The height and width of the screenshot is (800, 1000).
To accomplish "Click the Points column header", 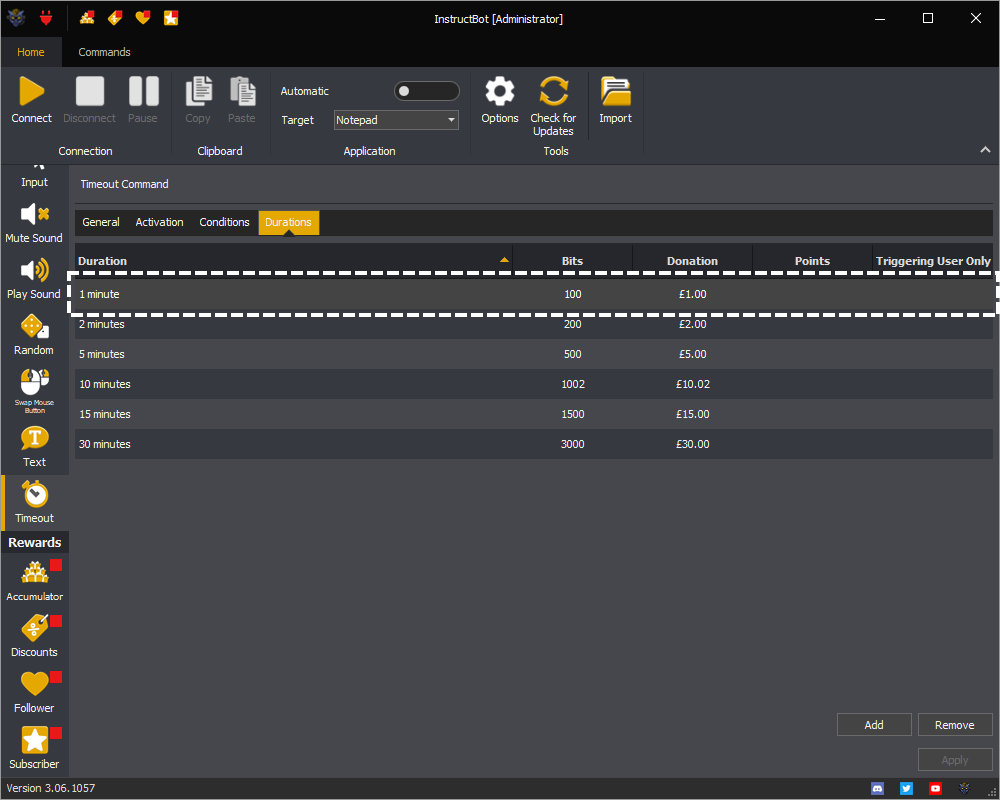I will point(812,261).
